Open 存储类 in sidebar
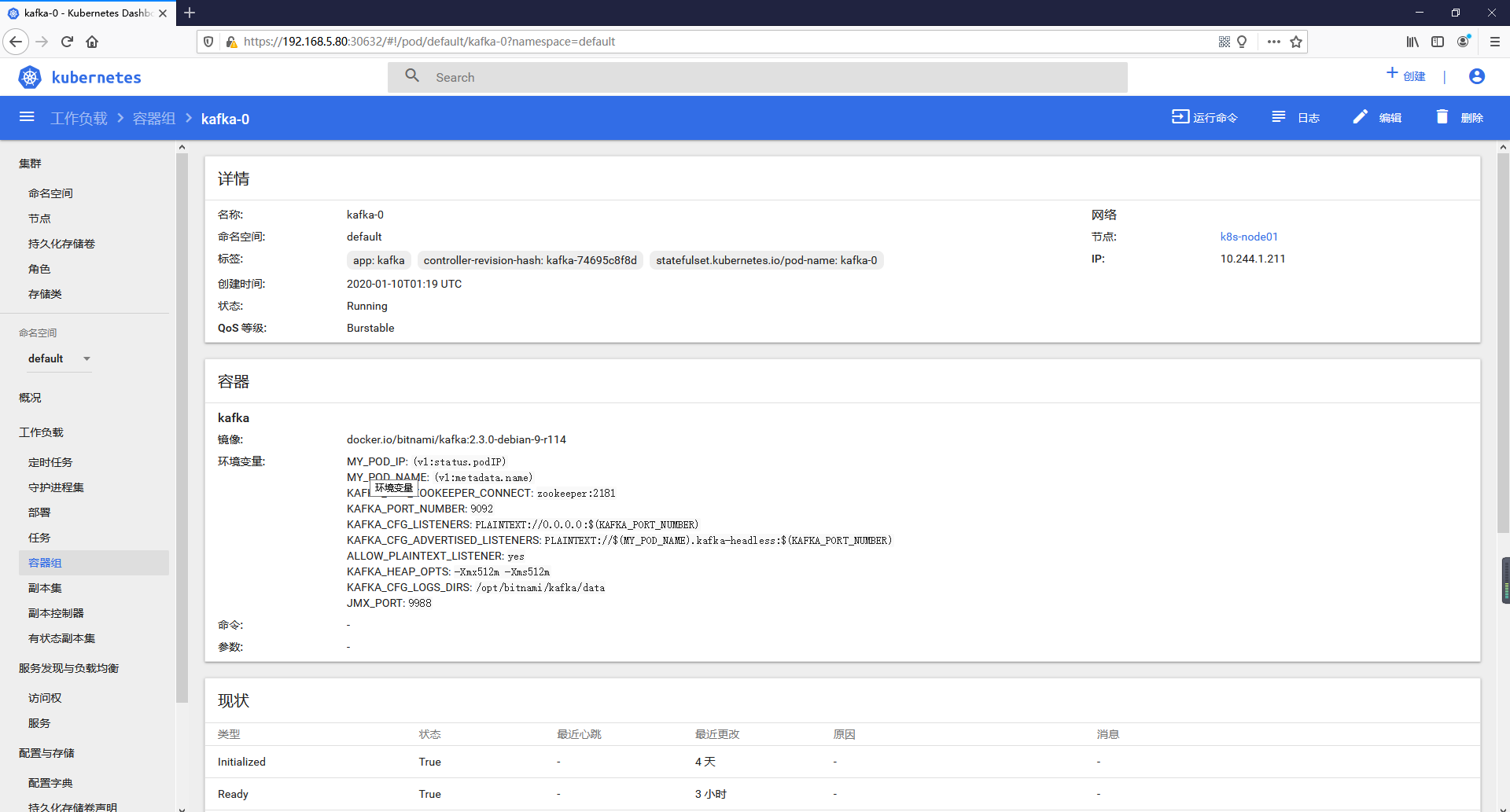 [x=45, y=294]
